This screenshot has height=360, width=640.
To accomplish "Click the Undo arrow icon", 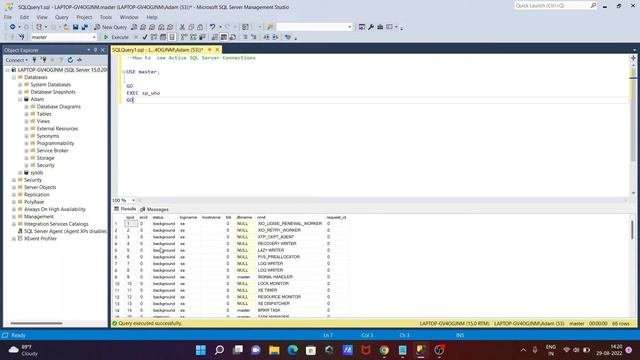I will pyautogui.click(x=212, y=27).
